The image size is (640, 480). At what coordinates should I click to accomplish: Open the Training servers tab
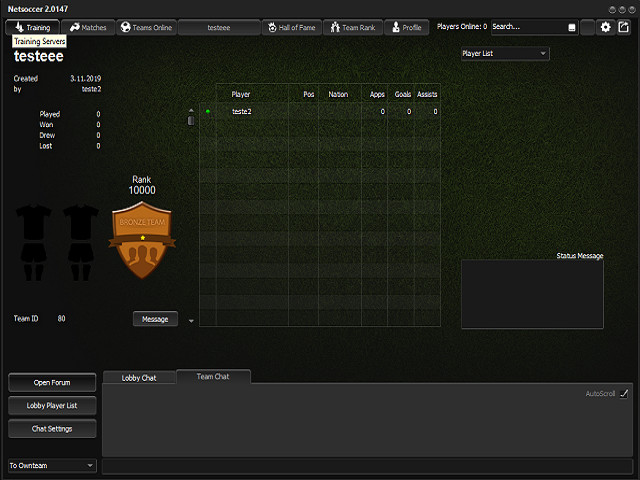(34, 27)
